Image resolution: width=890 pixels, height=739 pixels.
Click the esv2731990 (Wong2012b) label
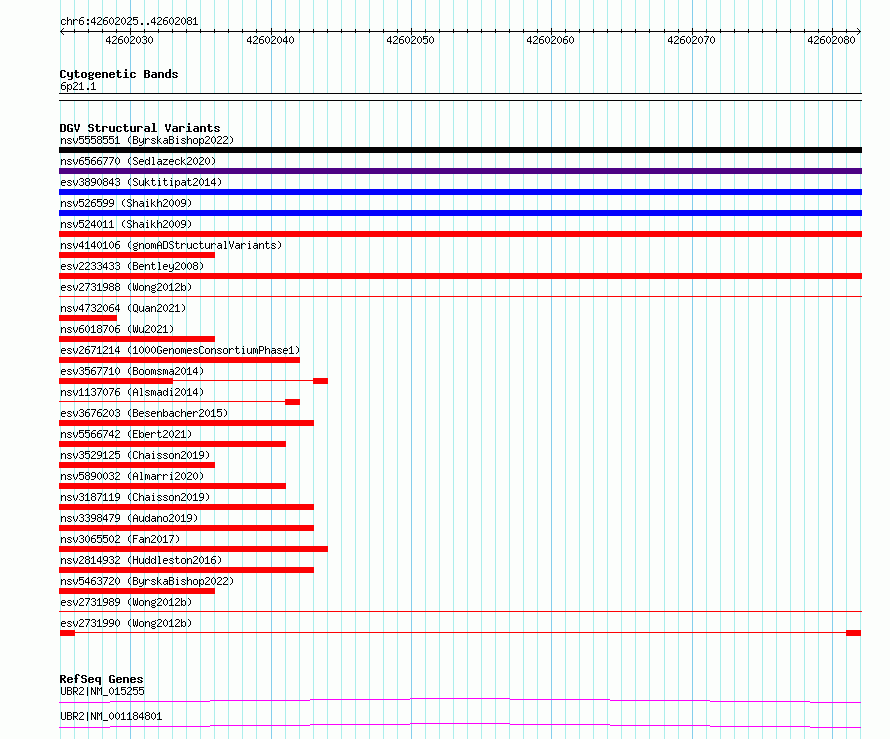click(x=126, y=623)
